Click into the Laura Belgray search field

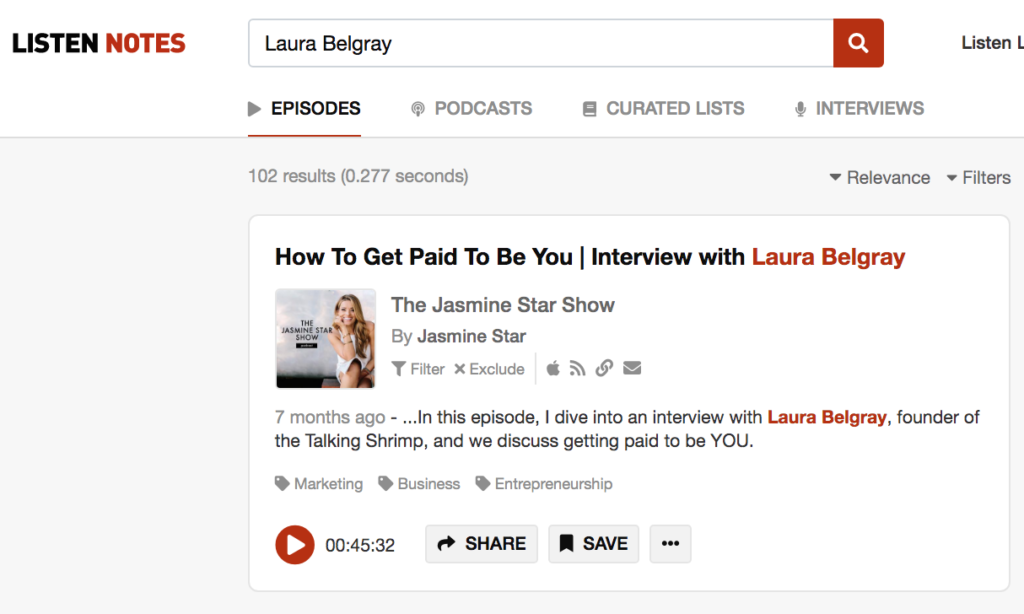pos(540,43)
